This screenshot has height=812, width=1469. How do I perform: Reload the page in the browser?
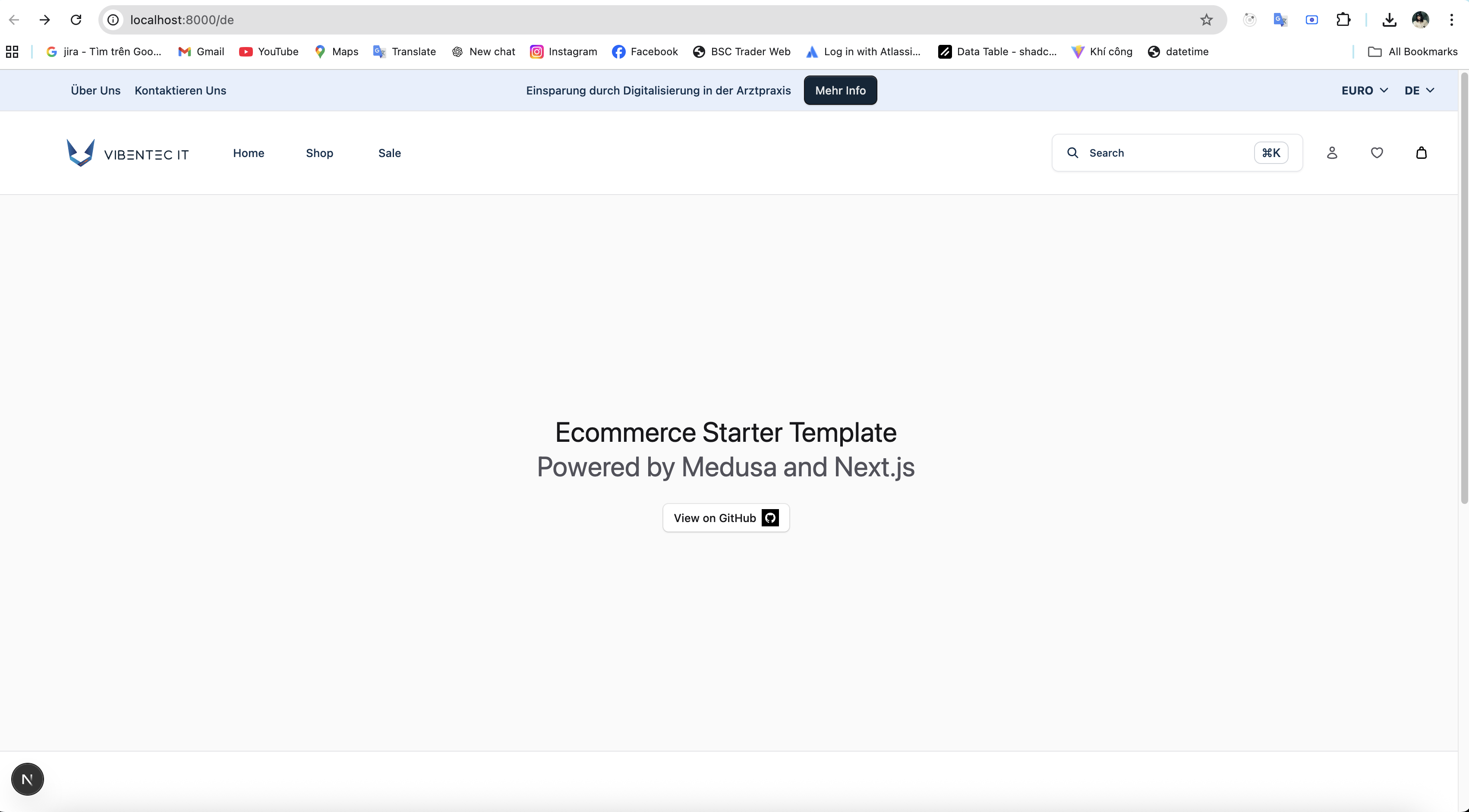(76, 20)
